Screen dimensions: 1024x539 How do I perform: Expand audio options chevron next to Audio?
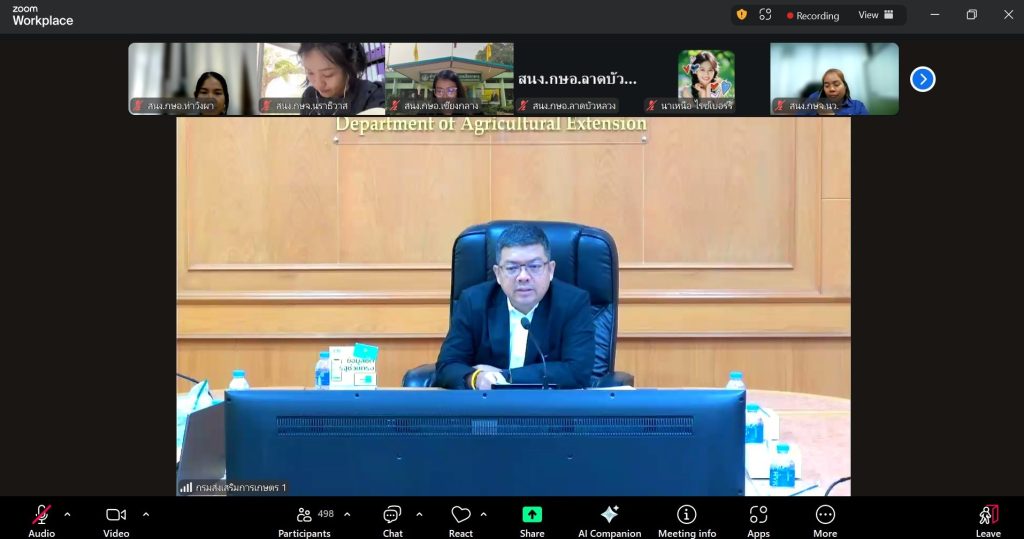pyautogui.click(x=67, y=515)
